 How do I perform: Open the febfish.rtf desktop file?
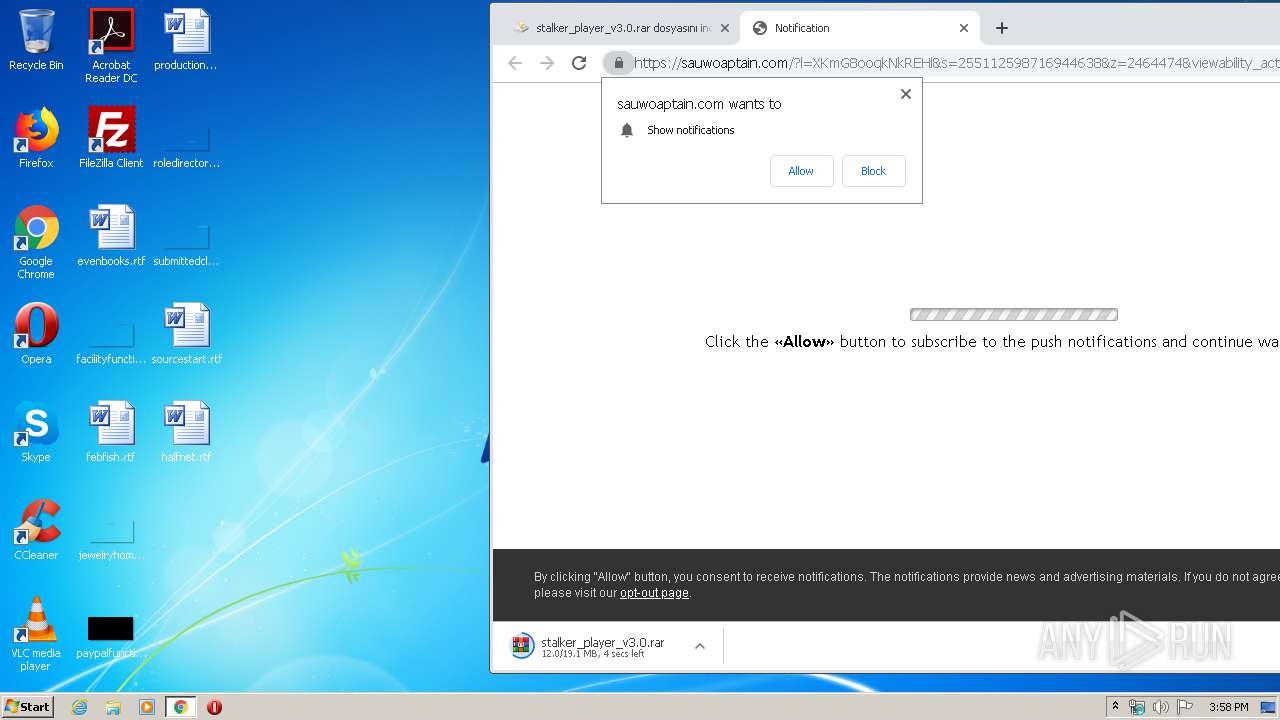click(x=111, y=432)
